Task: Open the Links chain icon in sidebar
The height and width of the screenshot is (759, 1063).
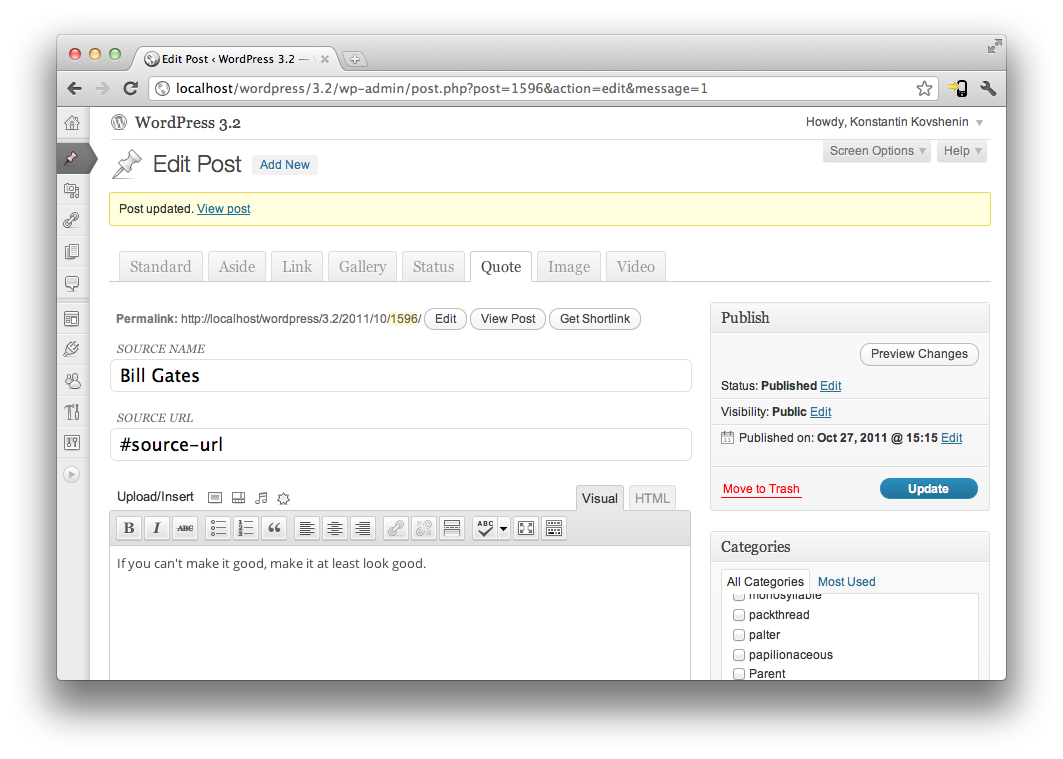Action: click(72, 220)
